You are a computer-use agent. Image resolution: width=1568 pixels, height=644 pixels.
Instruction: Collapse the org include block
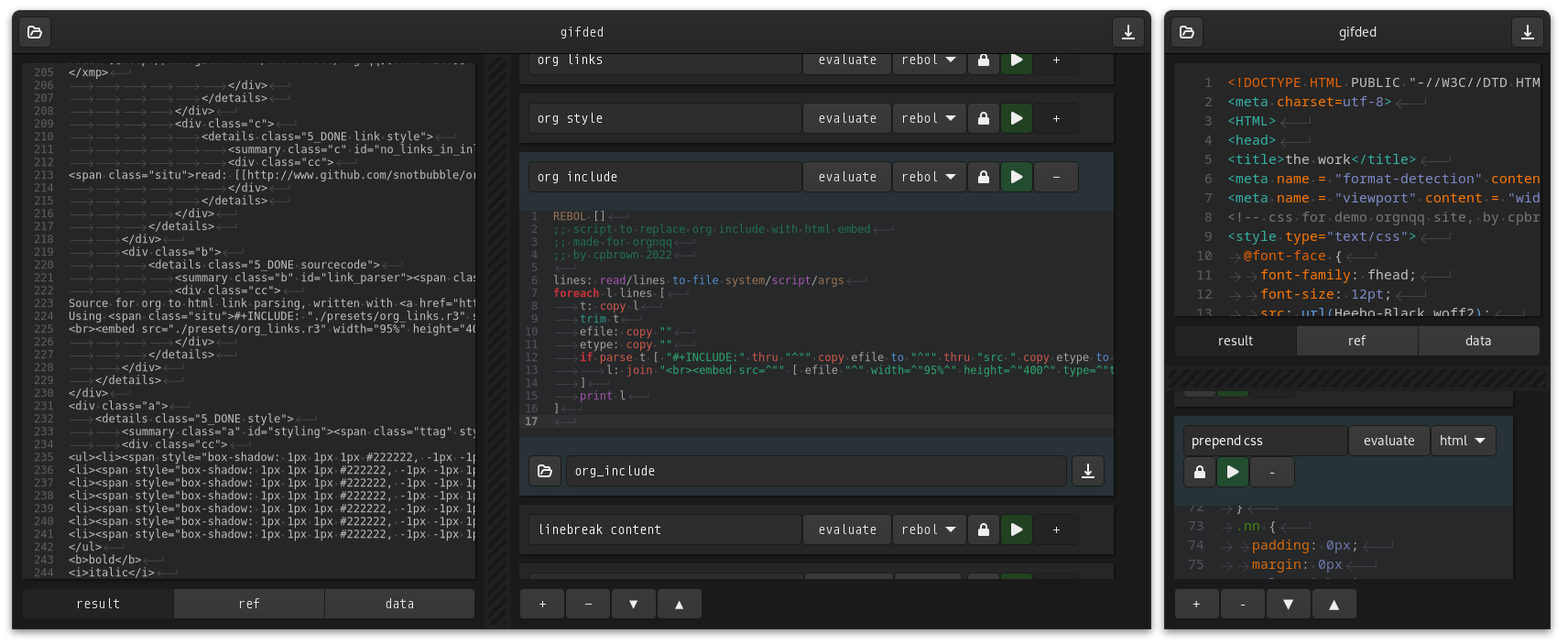pos(1056,177)
